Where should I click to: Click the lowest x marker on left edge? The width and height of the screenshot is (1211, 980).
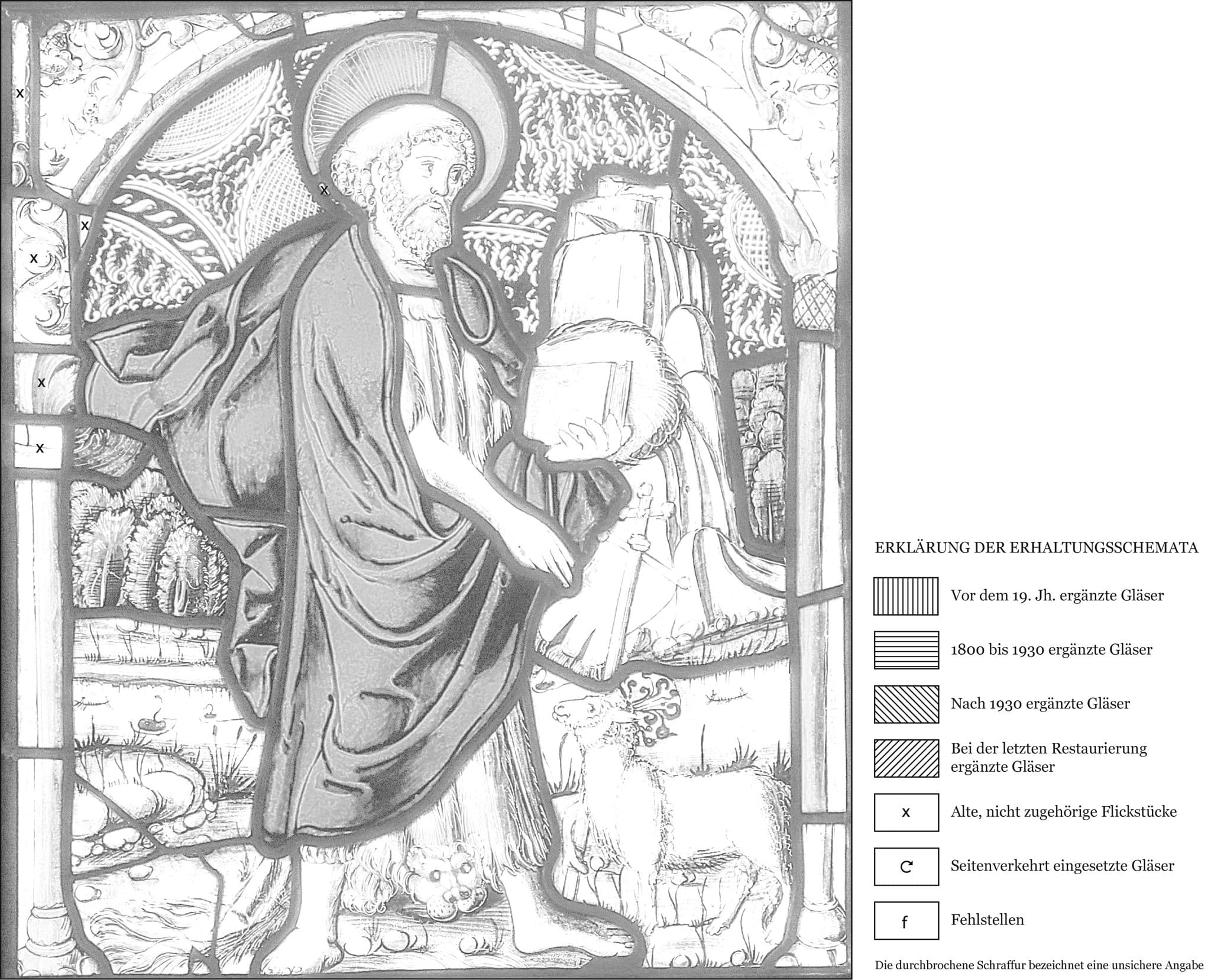point(40,448)
